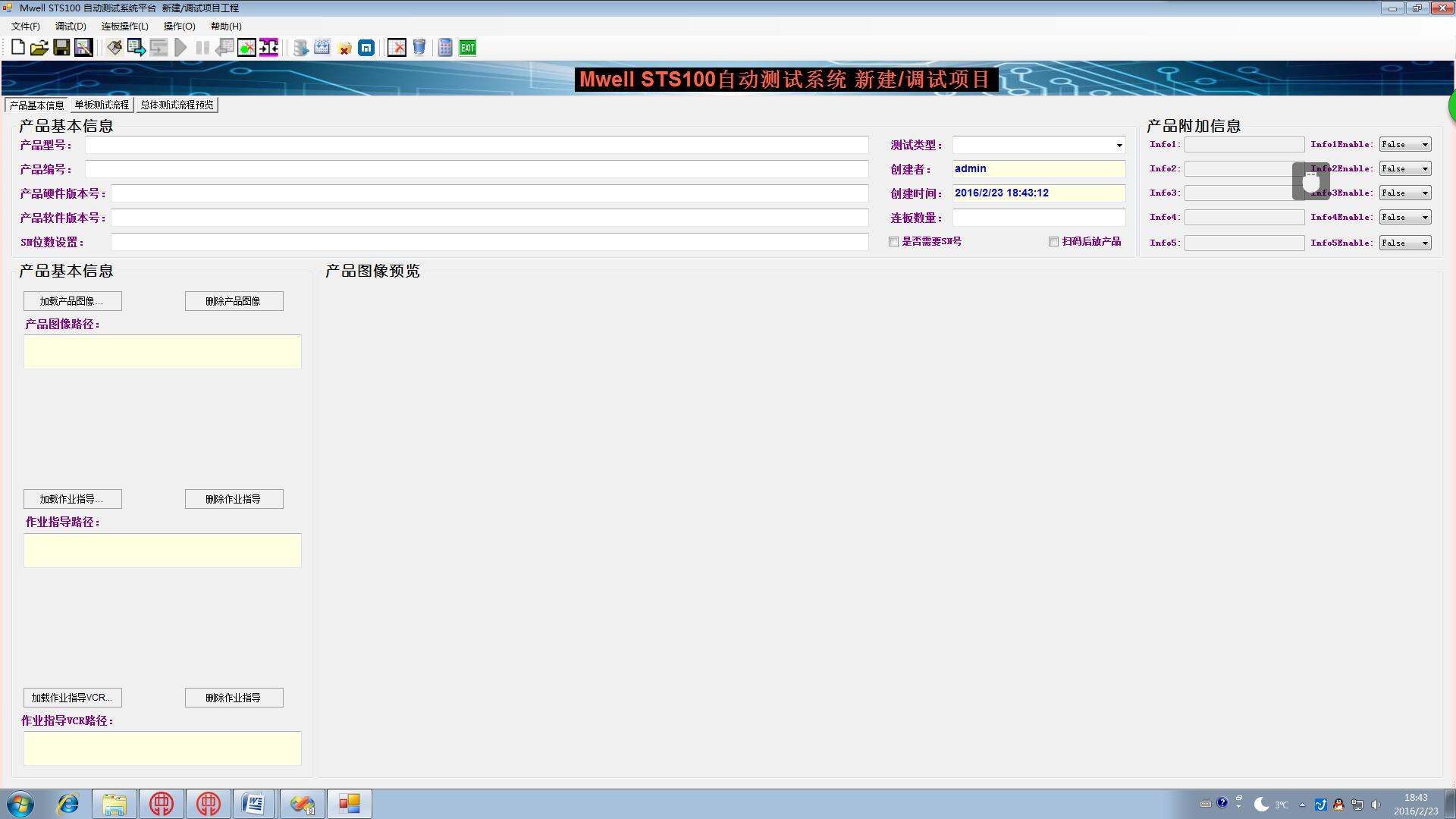Click the green EXIT toolbar icon
Viewport: 1456px width, 819px height.
(x=468, y=48)
